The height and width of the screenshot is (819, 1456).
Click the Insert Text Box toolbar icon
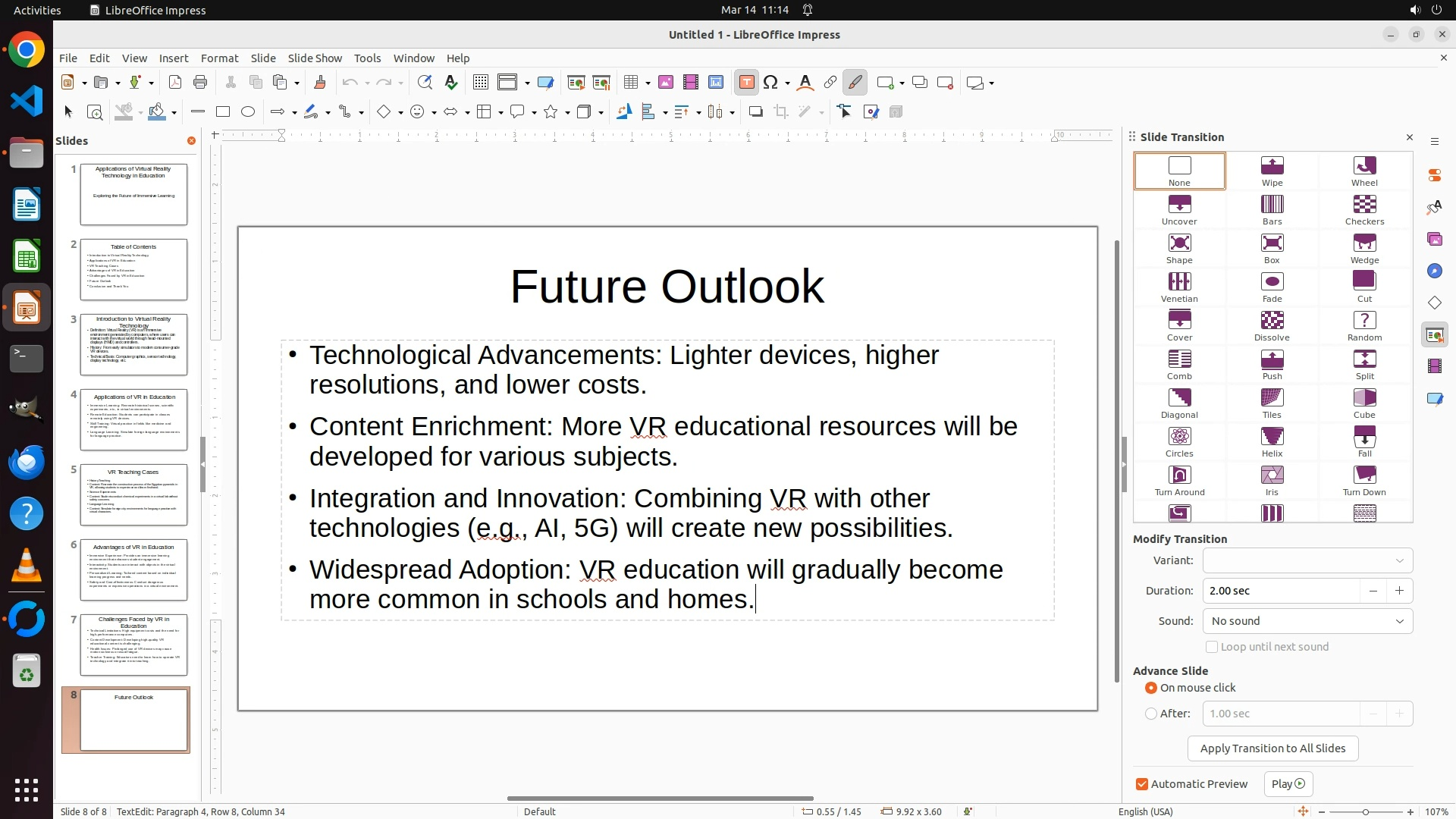[x=746, y=83]
